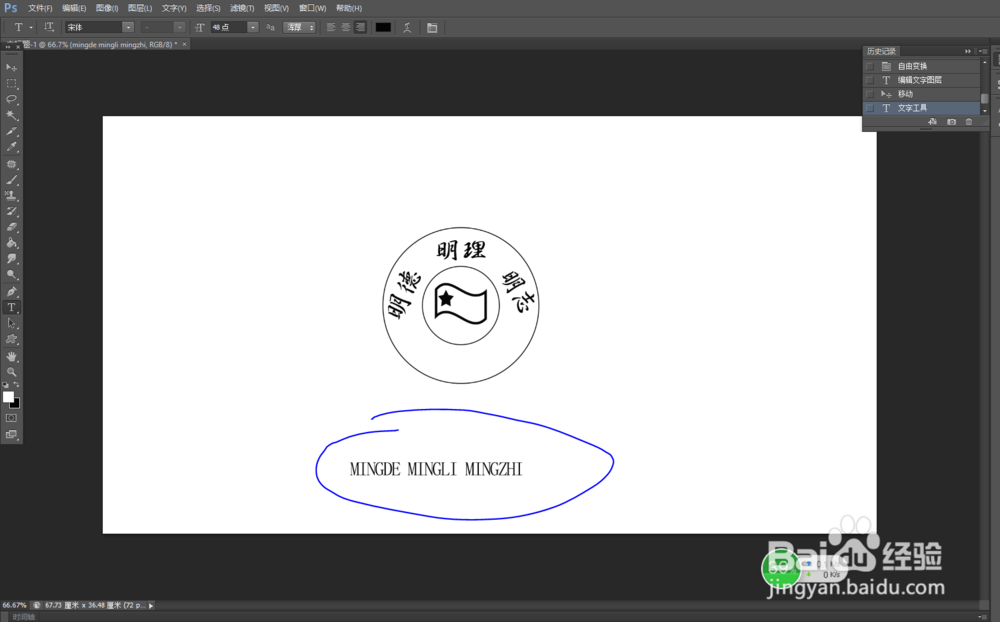Collapse the History panel to icons

pyautogui.click(x=967, y=51)
